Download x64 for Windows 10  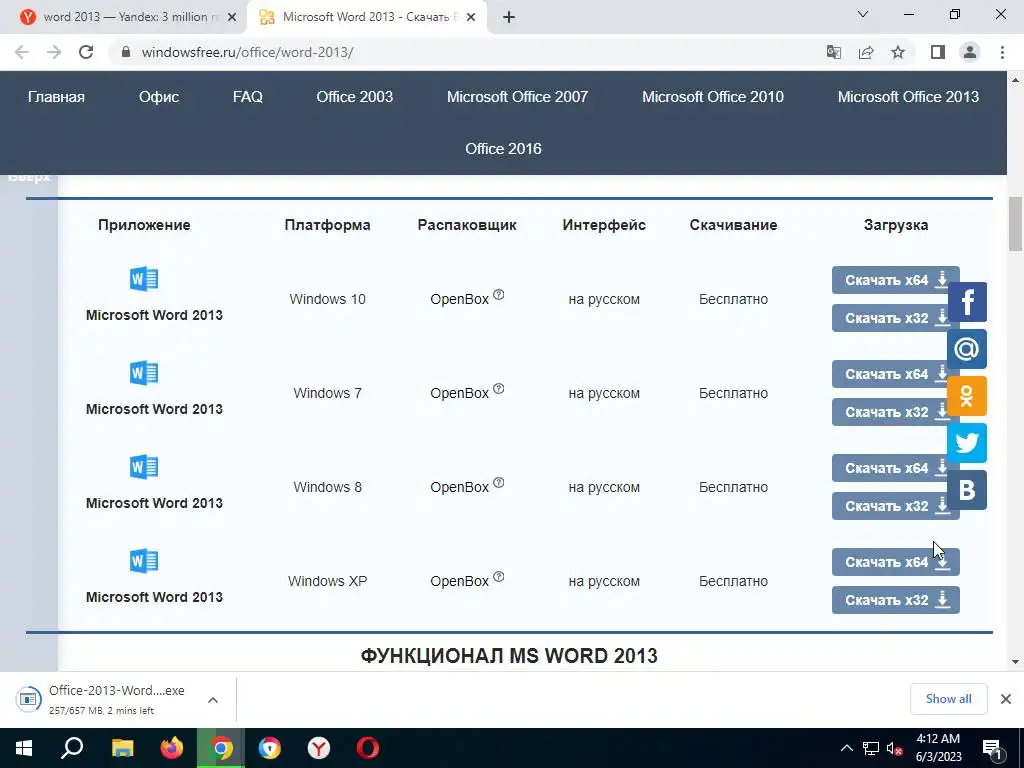pos(889,280)
